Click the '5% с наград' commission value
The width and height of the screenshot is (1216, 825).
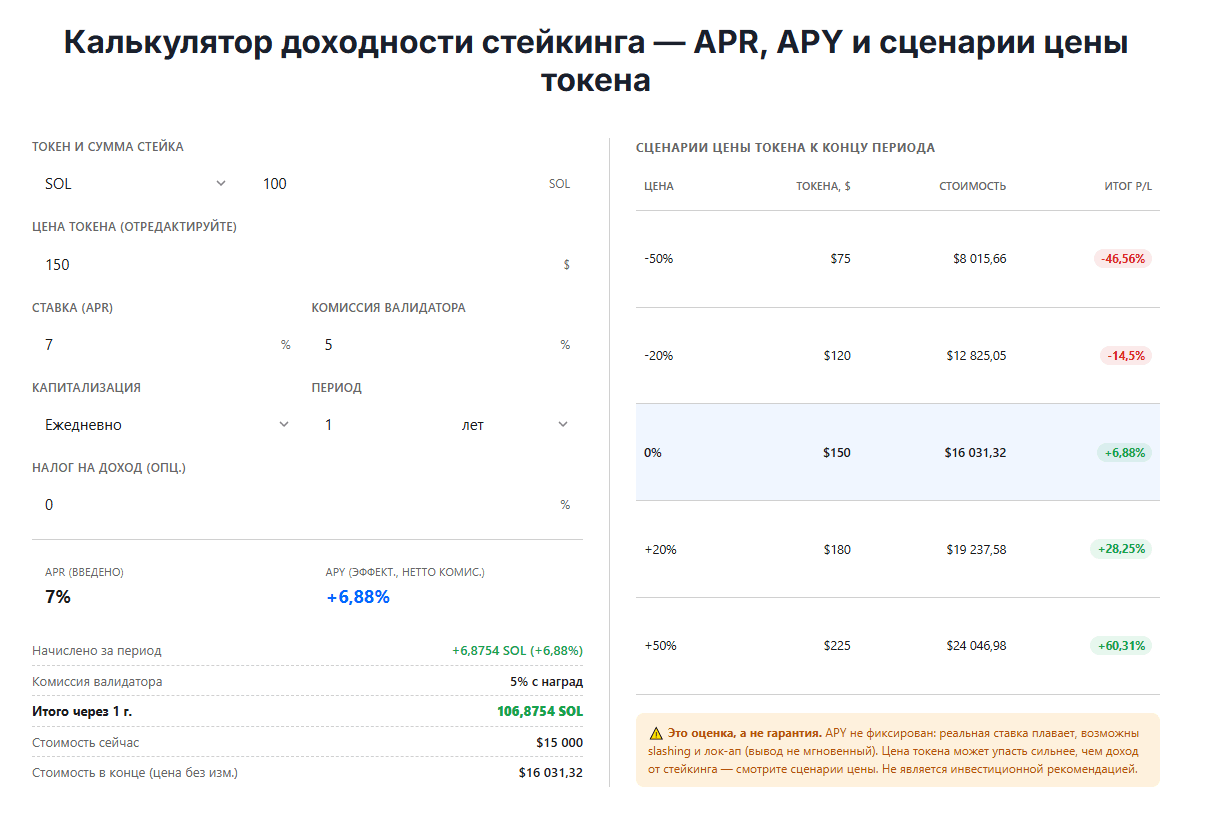[x=546, y=682]
